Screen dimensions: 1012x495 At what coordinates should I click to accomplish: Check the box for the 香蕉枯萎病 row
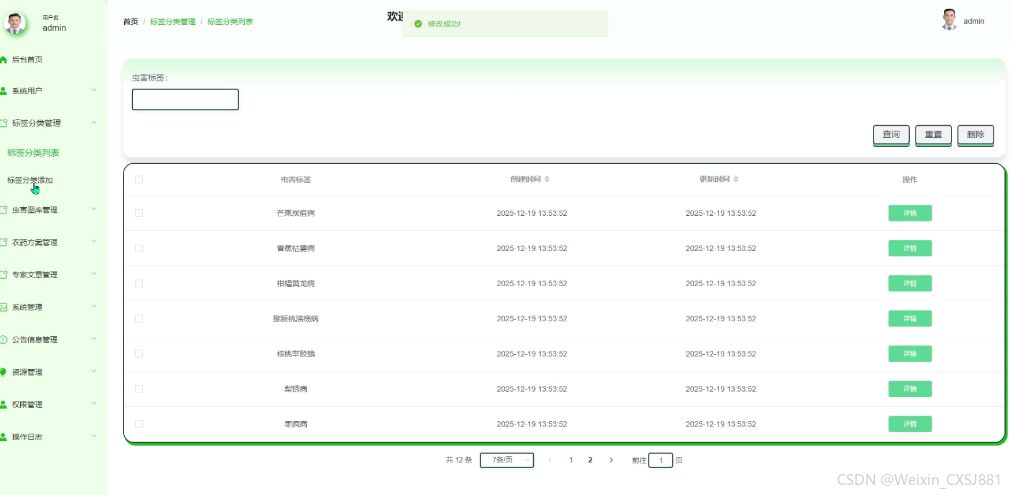click(139, 248)
